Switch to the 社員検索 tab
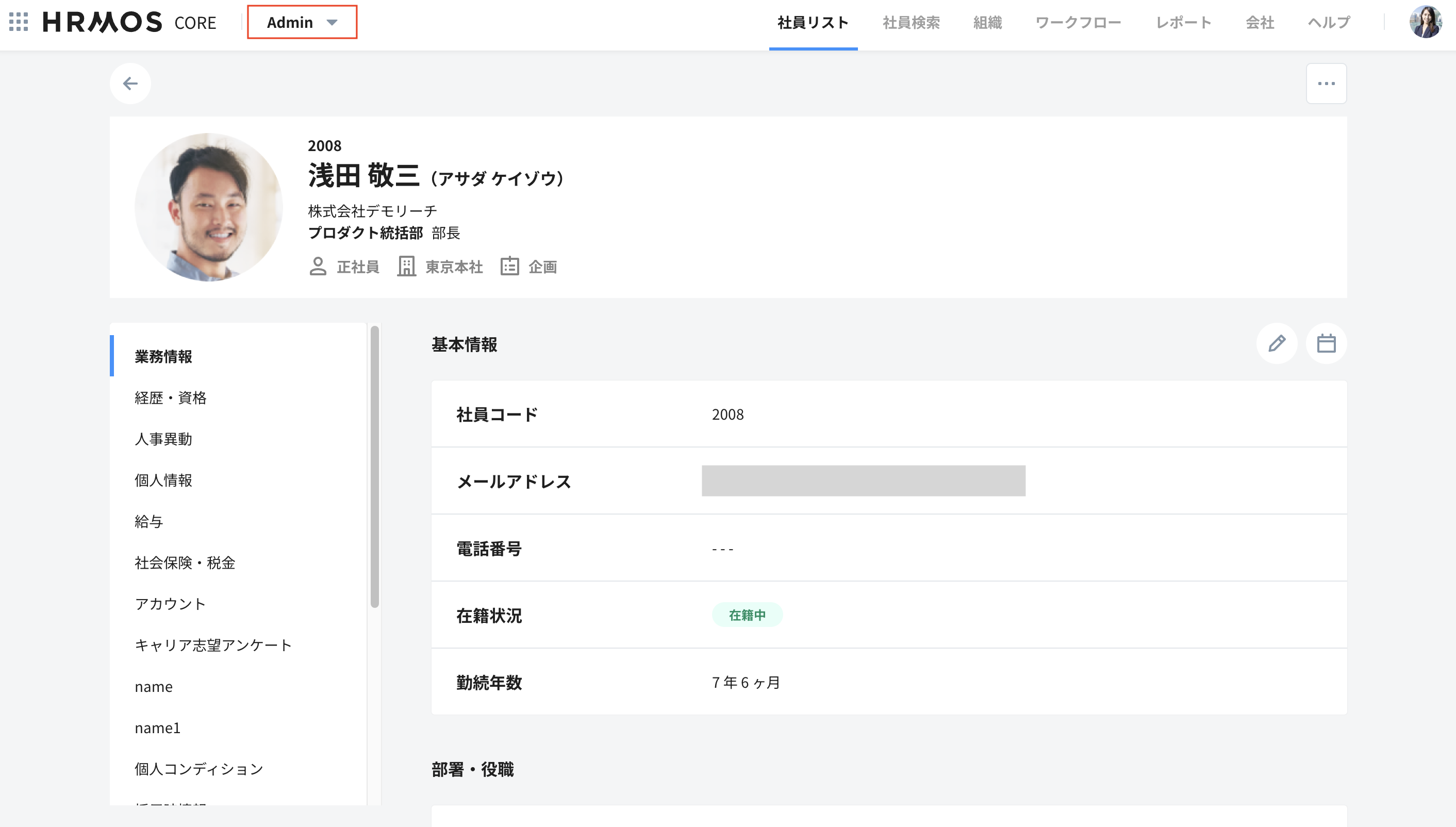 pyautogui.click(x=911, y=23)
